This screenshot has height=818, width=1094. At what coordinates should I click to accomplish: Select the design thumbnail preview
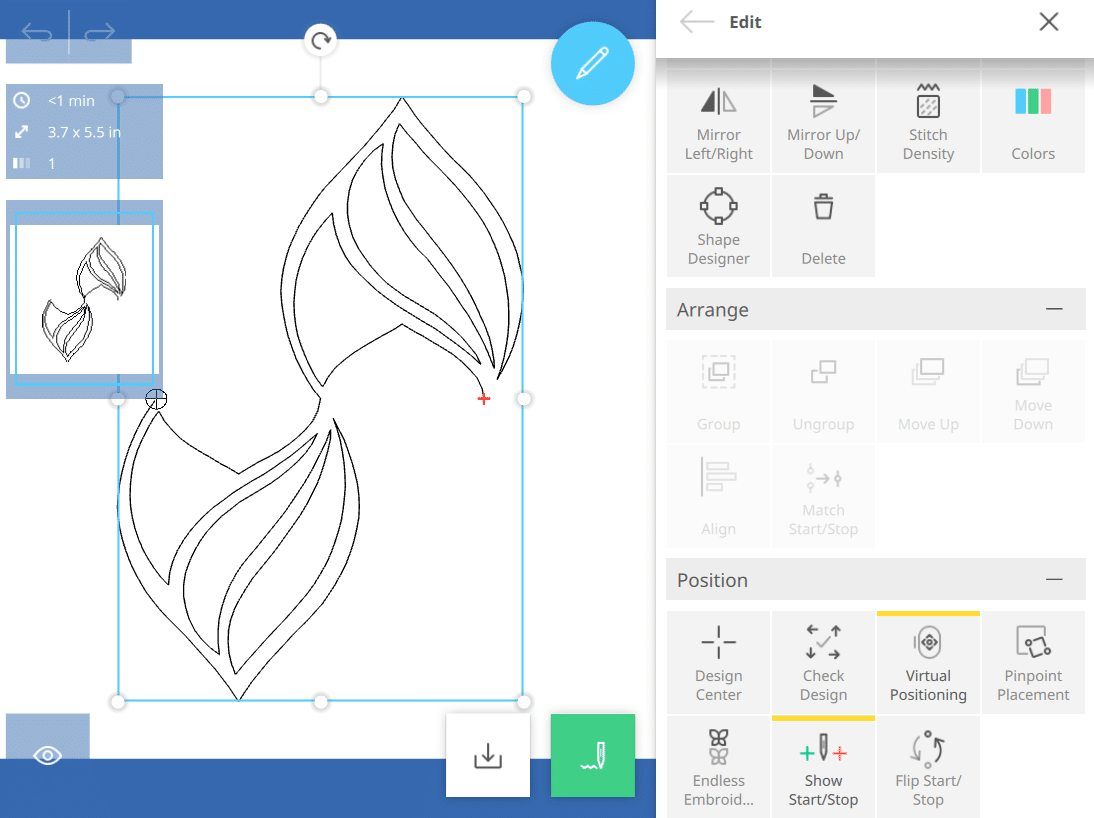84,299
